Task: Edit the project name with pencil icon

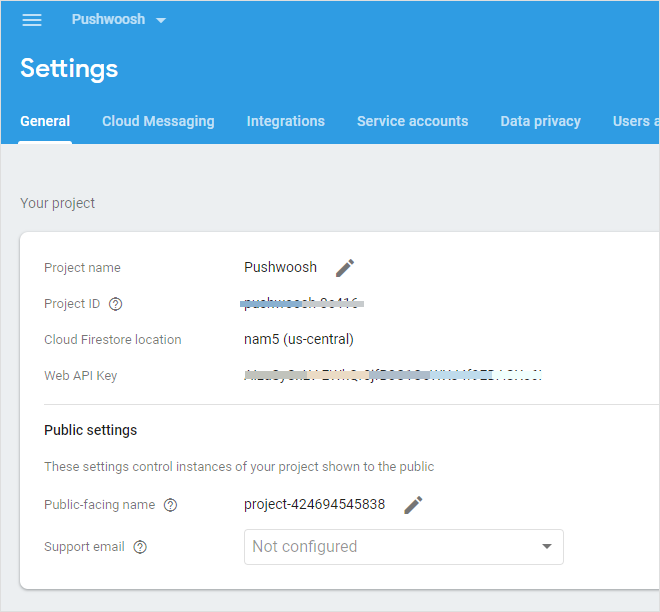Action: [345, 267]
